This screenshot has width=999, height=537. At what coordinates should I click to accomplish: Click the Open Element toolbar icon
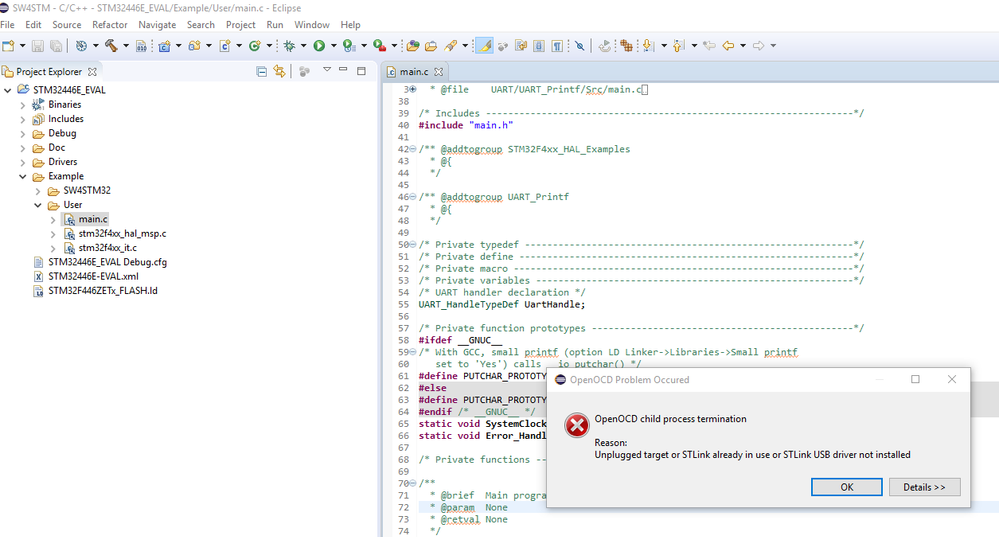tap(413, 46)
